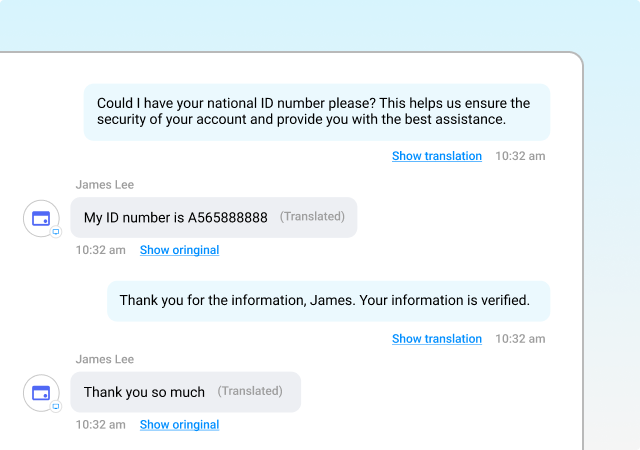Image resolution: width=640 pixels, height=450 pixels.
Task: Click the (Translated) label next to "Thank you so much"
Action: (x=250, y=391)
